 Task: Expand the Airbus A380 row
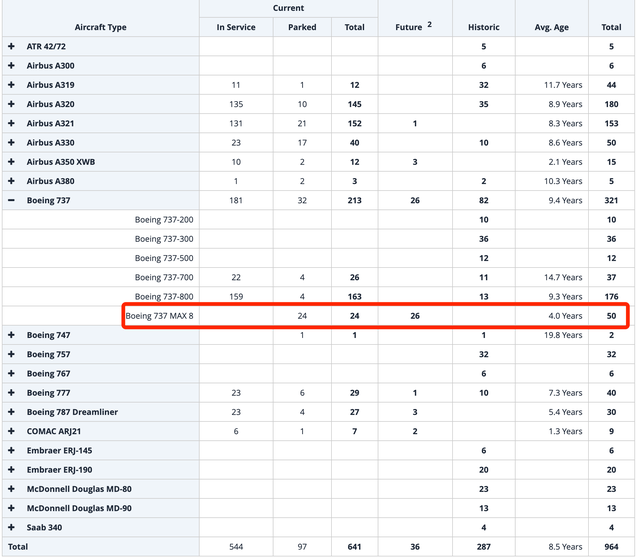[12, 181]
